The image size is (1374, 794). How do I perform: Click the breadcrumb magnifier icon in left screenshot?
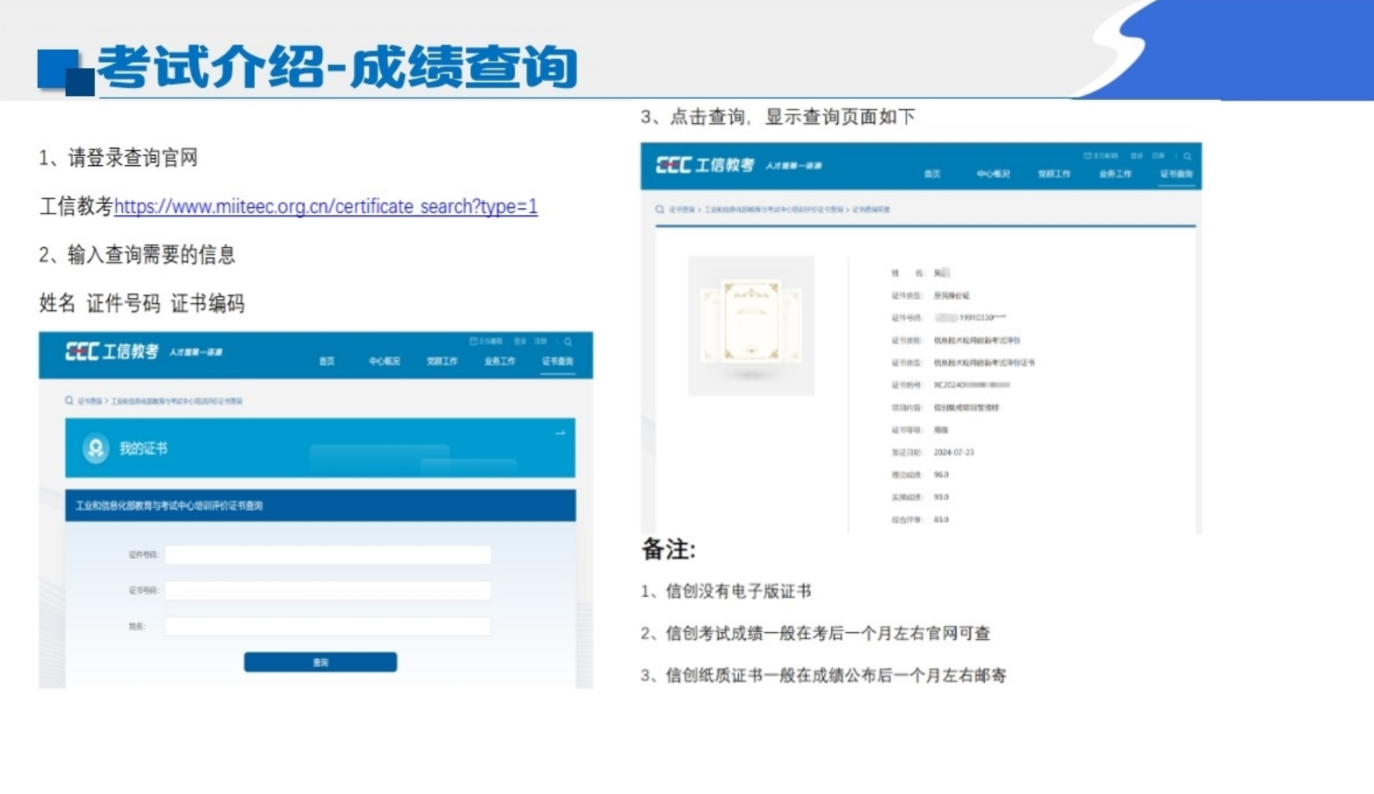coord(68,401)
